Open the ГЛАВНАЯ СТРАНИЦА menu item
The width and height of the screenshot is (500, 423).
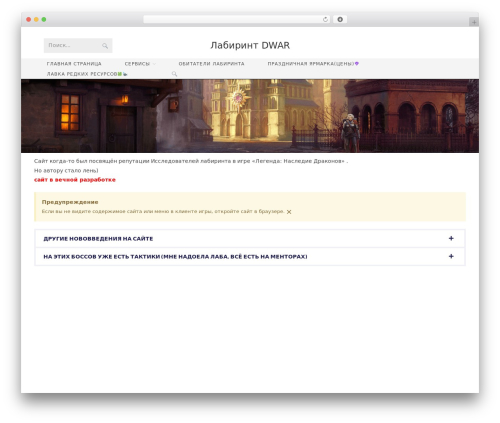click(x=74, y=64)
